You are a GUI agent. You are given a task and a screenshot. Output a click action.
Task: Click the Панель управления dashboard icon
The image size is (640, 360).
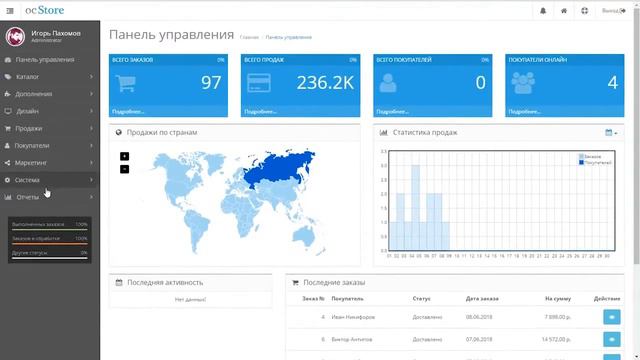coord(8,60)
